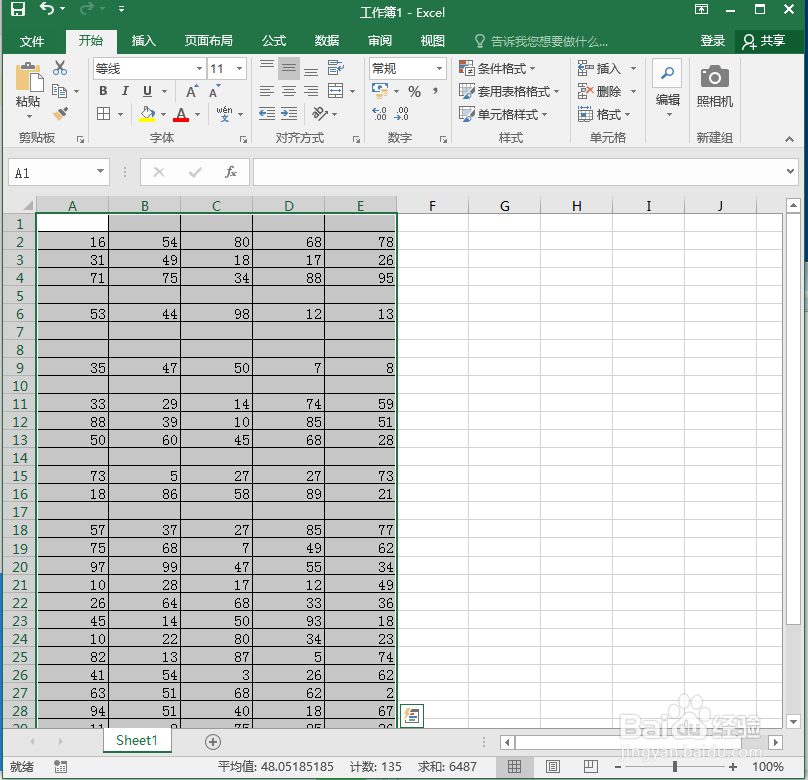Screen dimensions: 808x780
Task: Toggle Bold formatting
Action: pyautogui.click(x=103, y=91)
